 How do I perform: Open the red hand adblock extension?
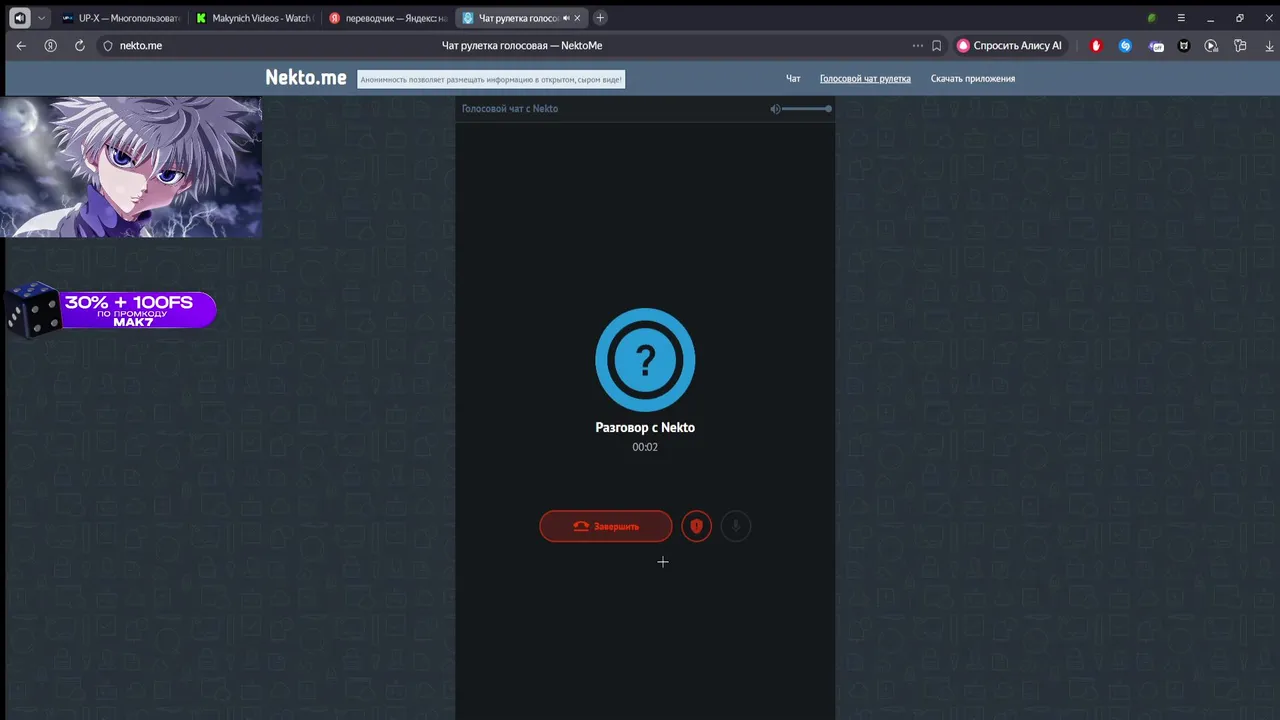coord(1096,45)
